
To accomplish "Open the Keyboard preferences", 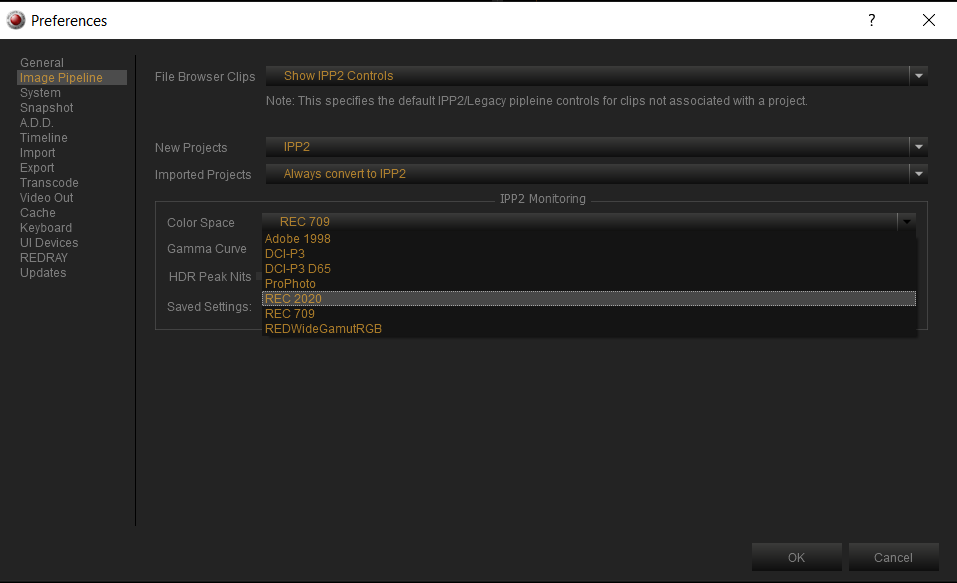I will [x=46, y=227].
